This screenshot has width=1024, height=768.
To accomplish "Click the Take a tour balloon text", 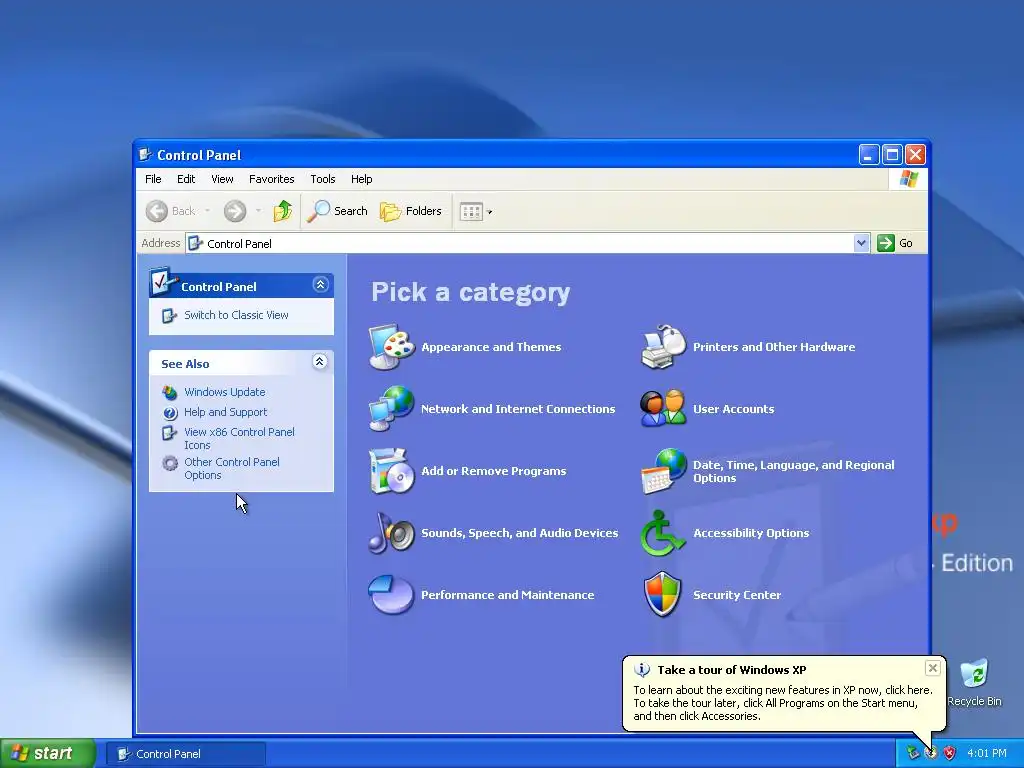I will 783,703.
